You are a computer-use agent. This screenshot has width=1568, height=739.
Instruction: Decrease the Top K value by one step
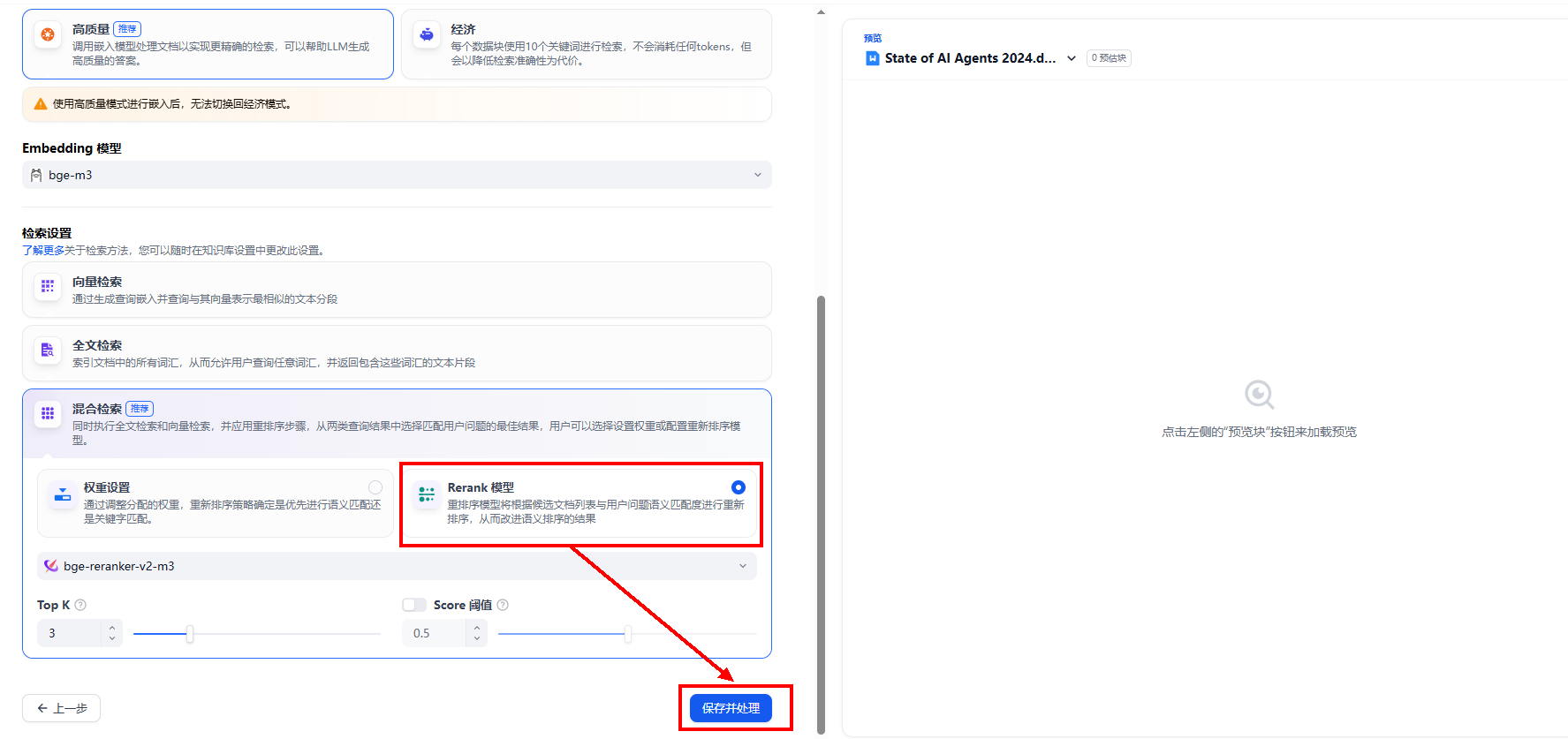(x=112, y=638)
